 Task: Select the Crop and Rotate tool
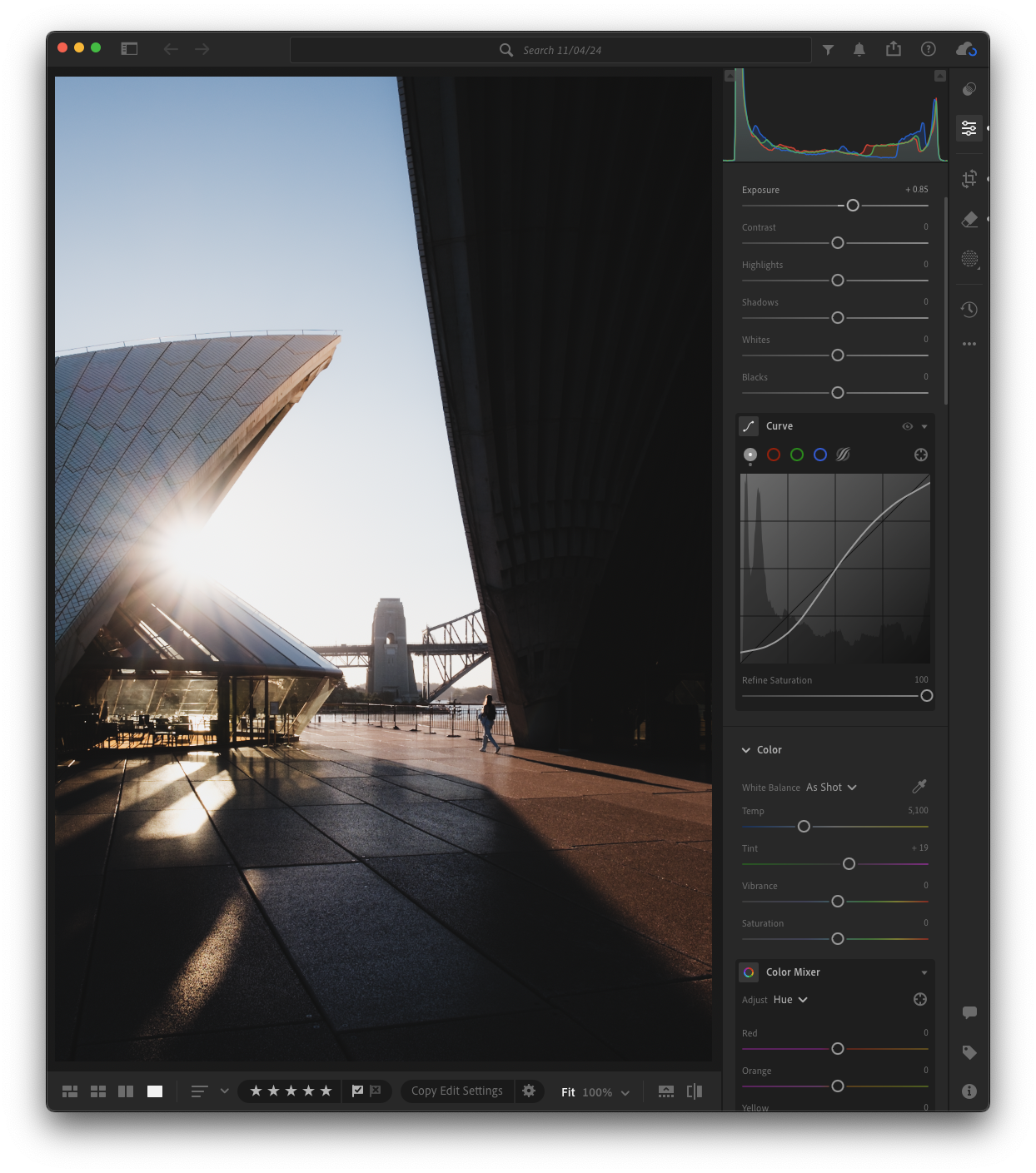click(x=969, y=179)
